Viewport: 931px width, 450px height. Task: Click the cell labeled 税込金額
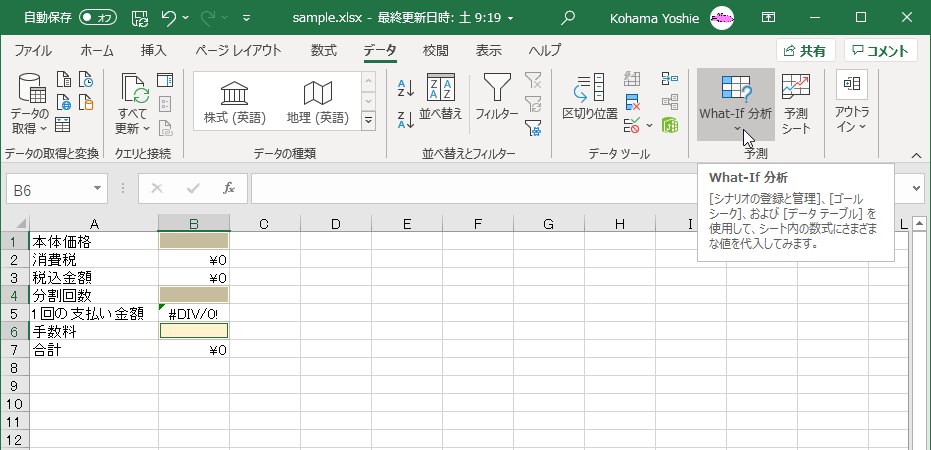(x=93, y=277)
